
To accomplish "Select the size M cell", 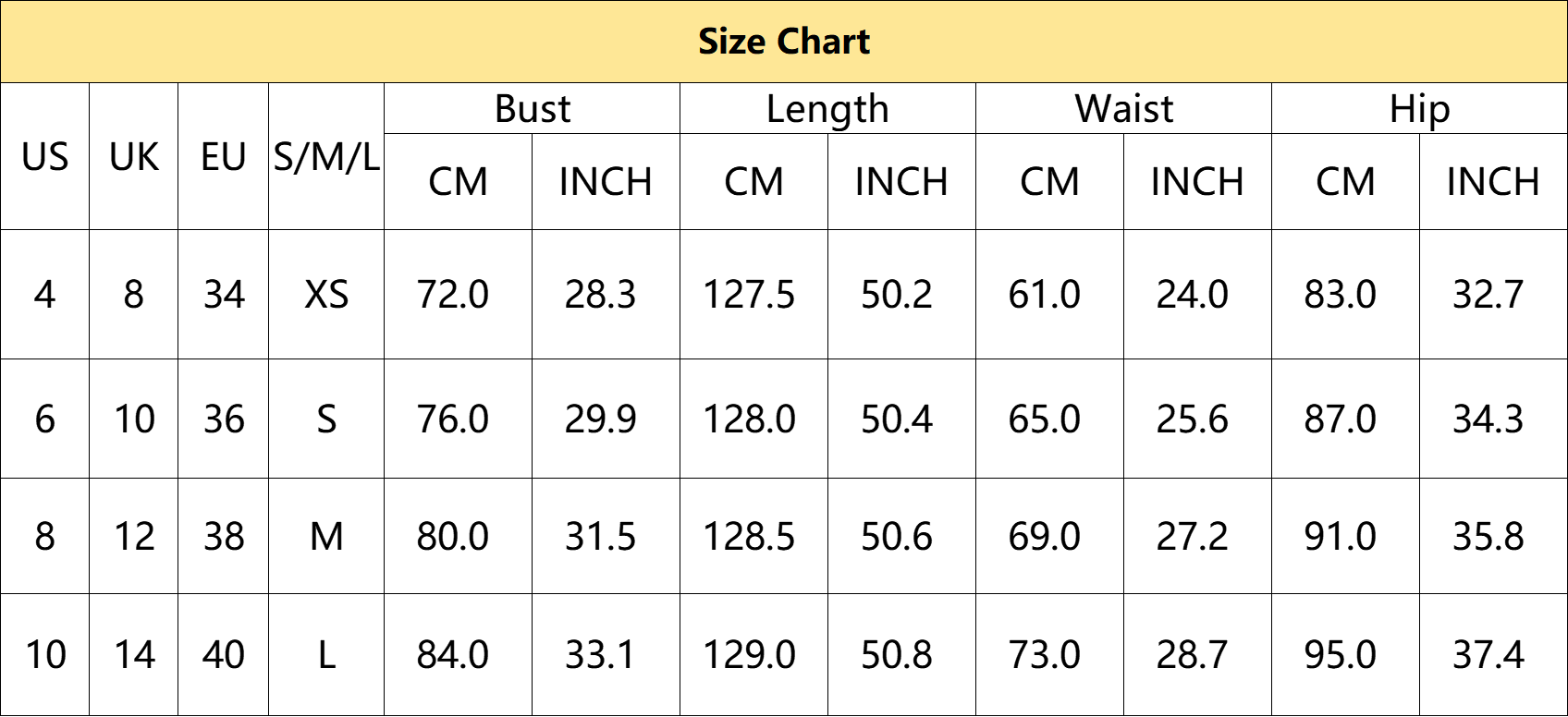I will 326,536.
